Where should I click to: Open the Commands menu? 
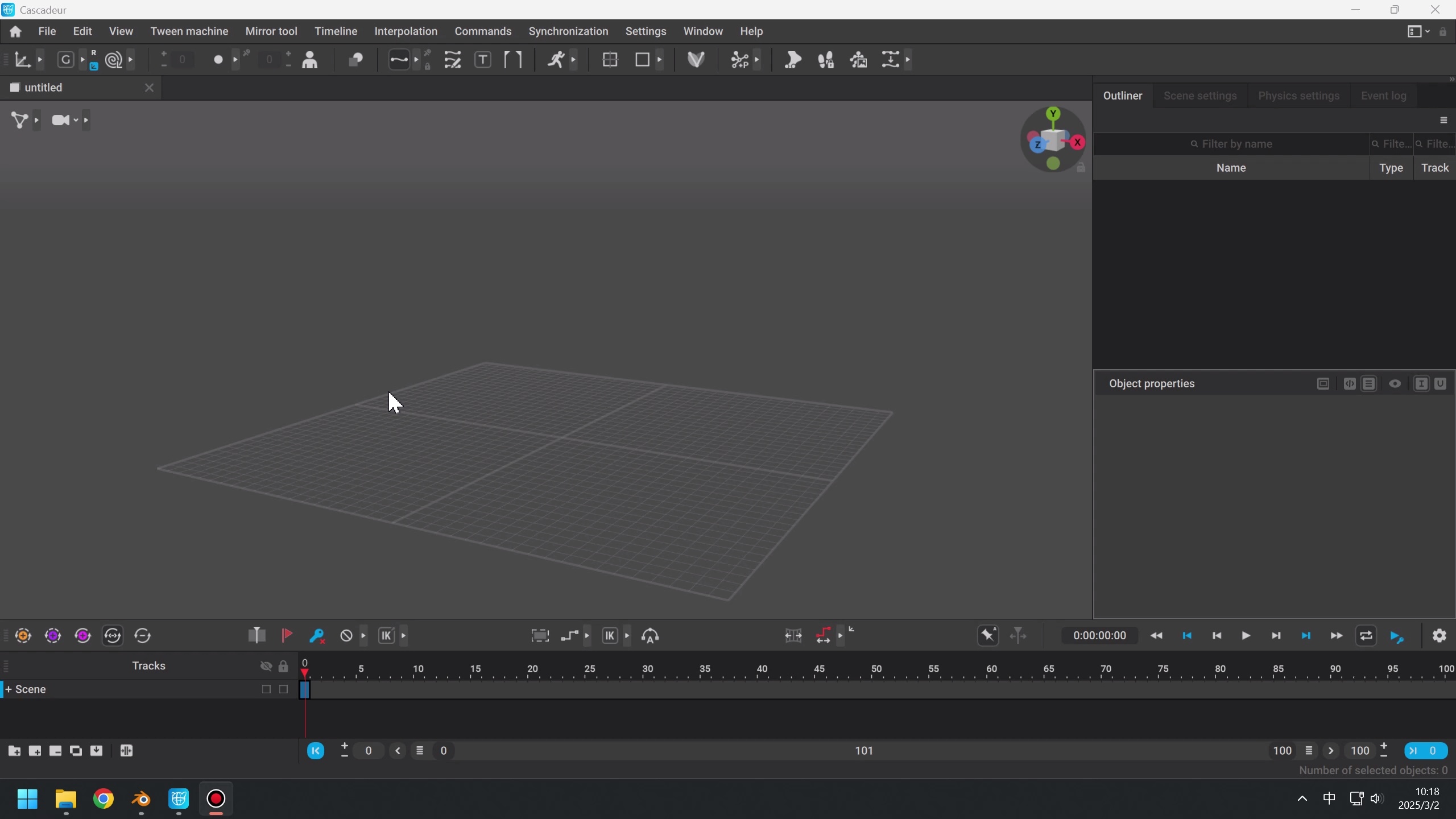tap(482, 31)
